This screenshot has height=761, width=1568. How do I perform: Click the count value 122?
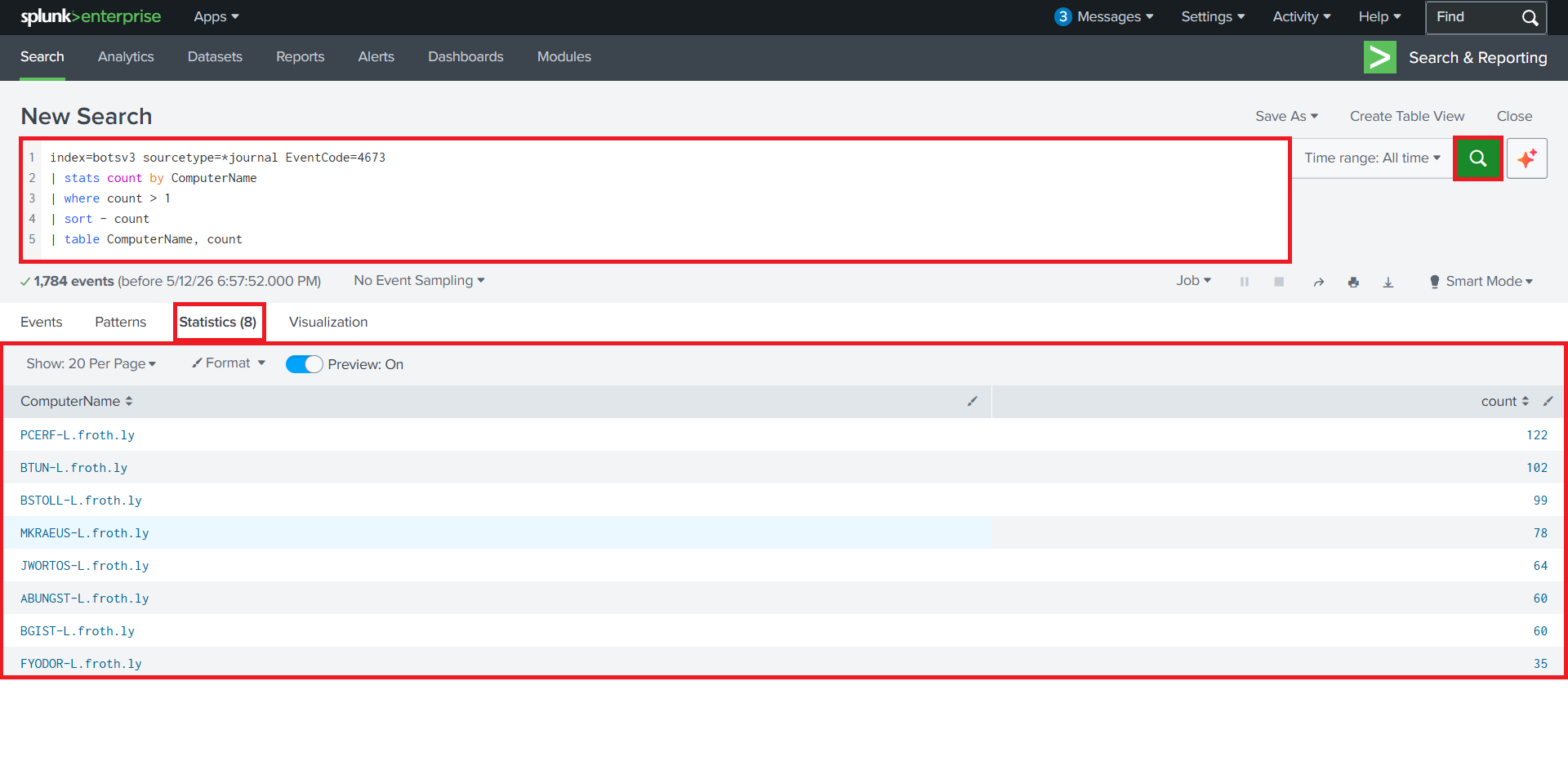tap(1537, 435)
